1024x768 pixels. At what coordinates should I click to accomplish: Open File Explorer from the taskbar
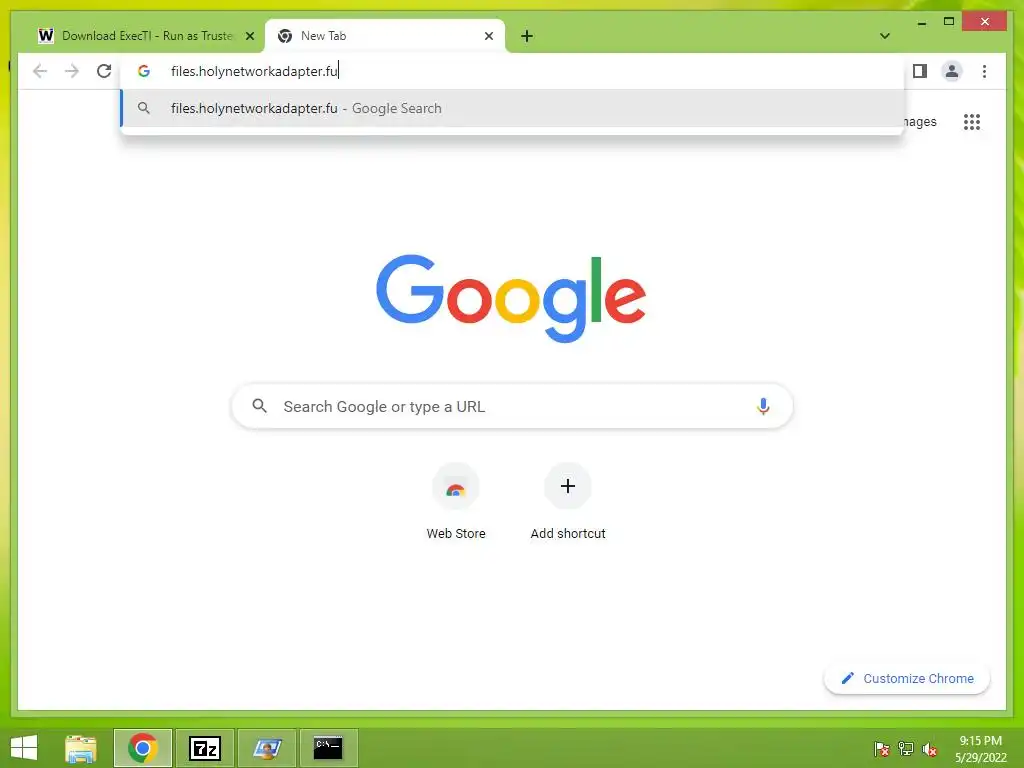[x=81, y=748]
